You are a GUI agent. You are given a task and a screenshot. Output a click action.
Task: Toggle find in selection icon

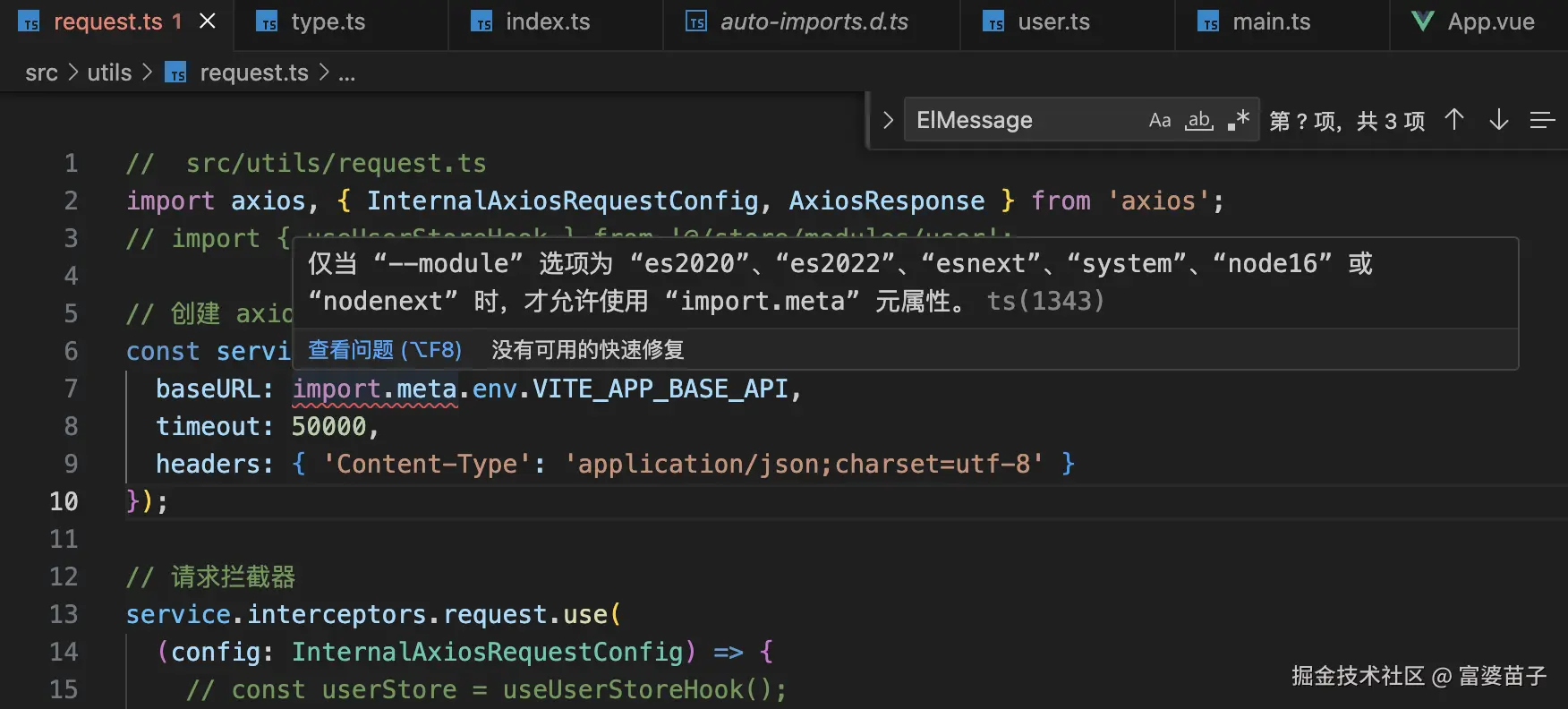(1541, 120)
